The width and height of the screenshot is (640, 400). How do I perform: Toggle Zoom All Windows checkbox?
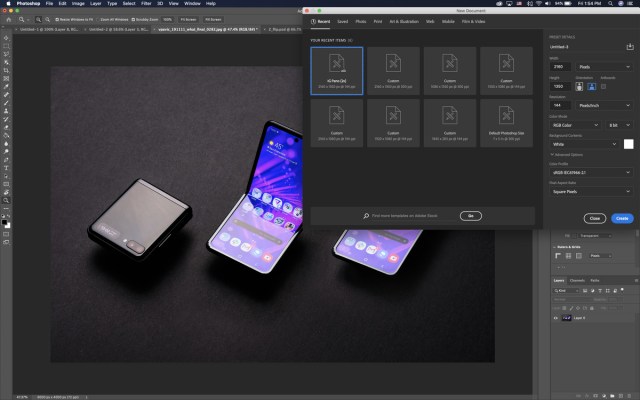point(98,20)
